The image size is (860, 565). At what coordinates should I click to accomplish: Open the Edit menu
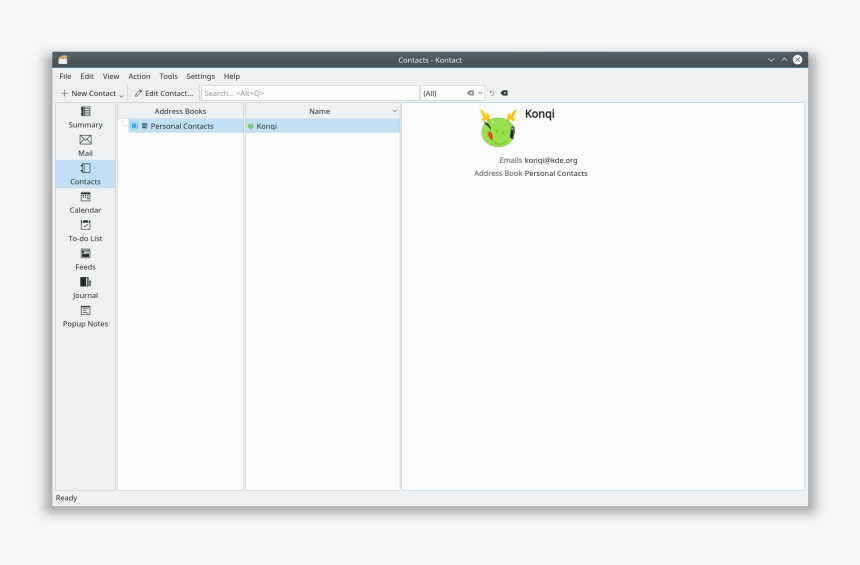click(87, 76)
